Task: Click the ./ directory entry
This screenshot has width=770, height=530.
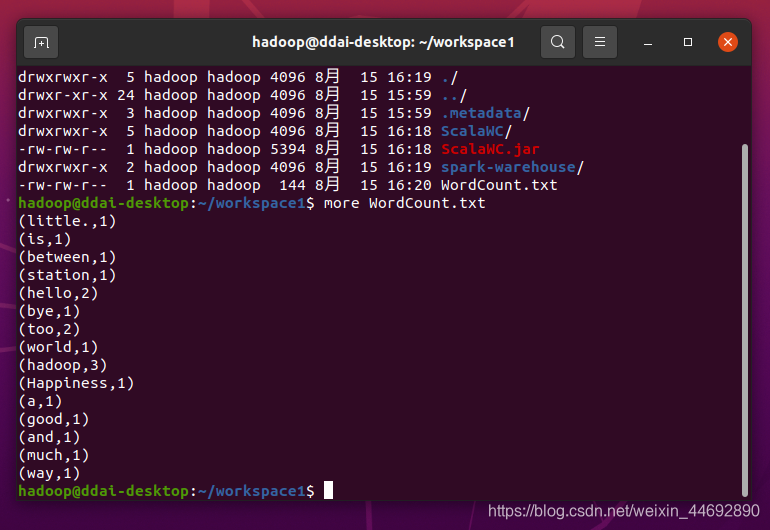Action: 449,77
